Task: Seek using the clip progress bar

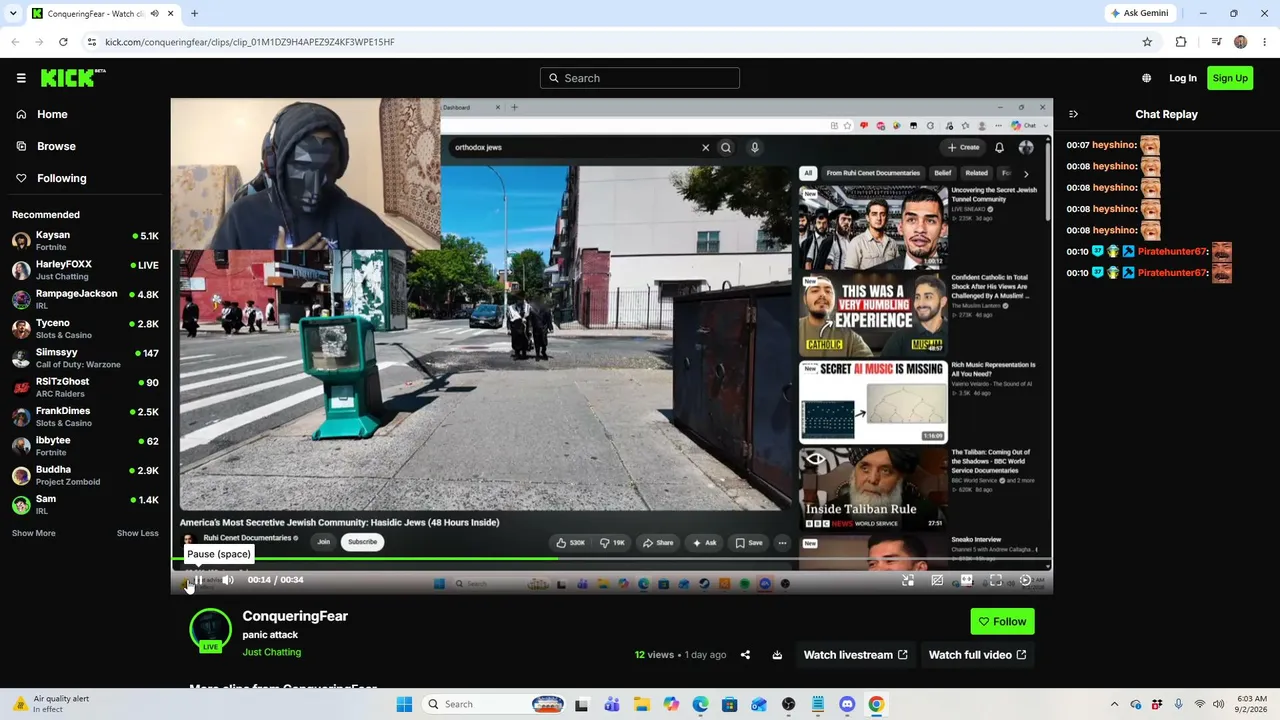Action: coord(612,558)
